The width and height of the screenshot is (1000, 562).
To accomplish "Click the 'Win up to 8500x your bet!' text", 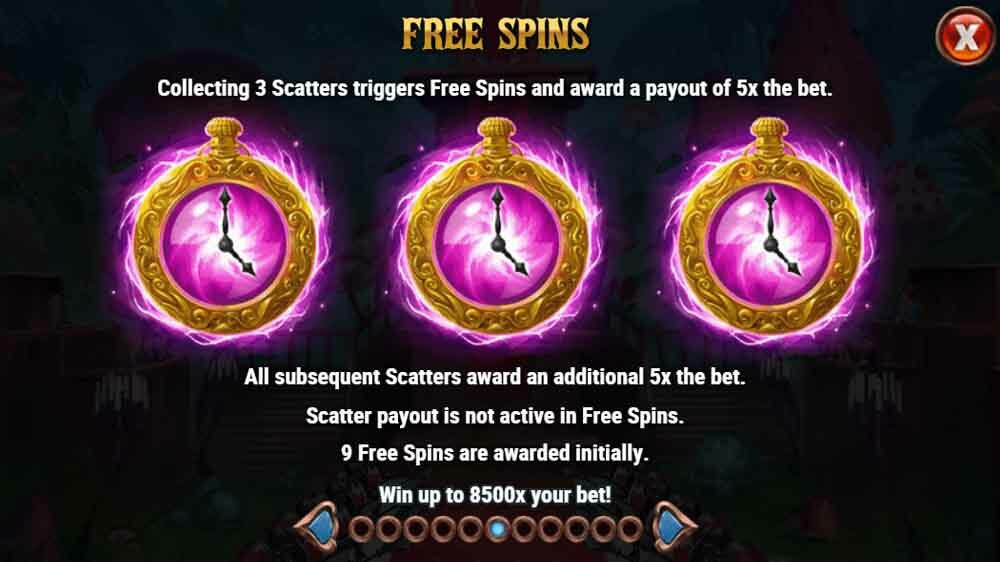I will 496,494.
